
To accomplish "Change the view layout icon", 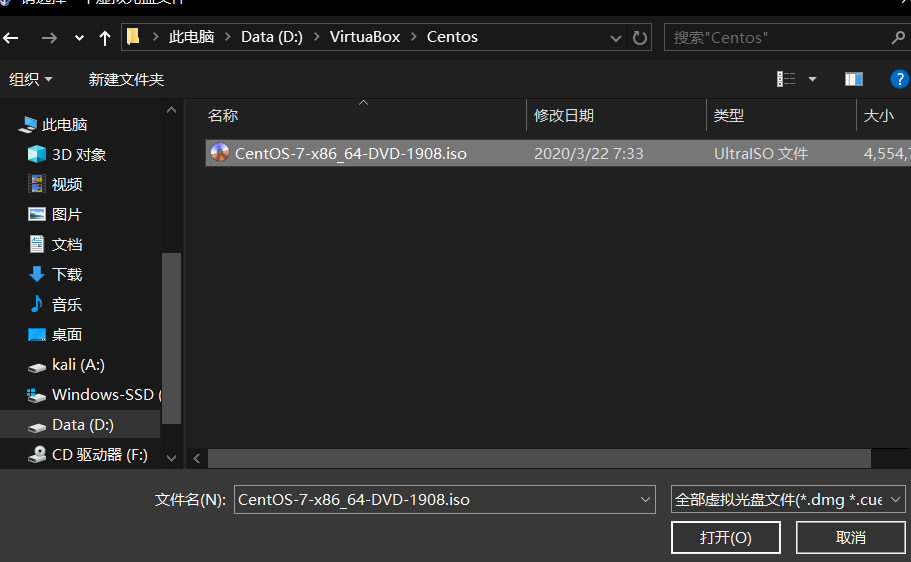I will [786, 79].
